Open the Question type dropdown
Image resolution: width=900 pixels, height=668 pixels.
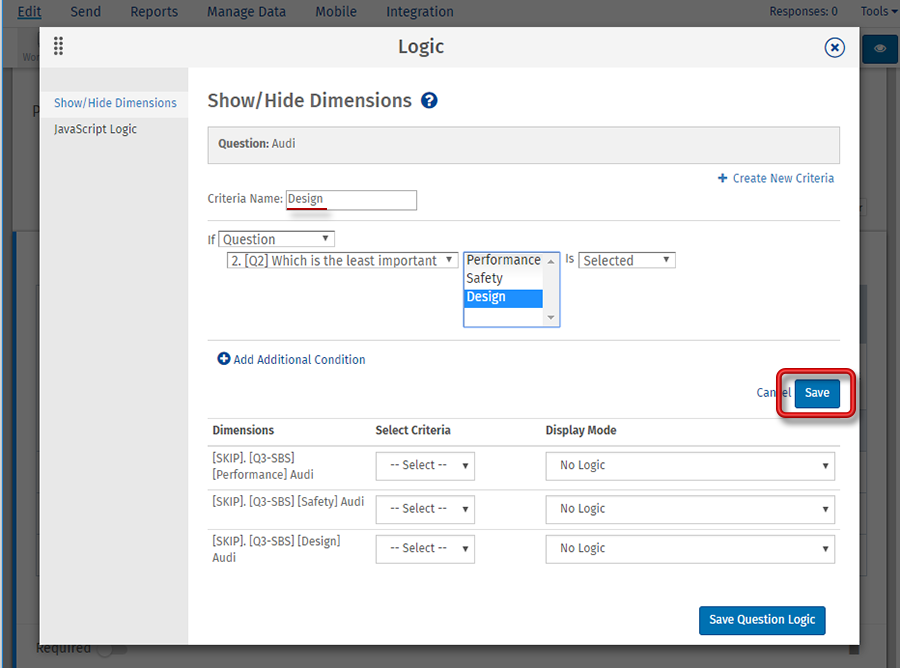(x=277, y=239)
